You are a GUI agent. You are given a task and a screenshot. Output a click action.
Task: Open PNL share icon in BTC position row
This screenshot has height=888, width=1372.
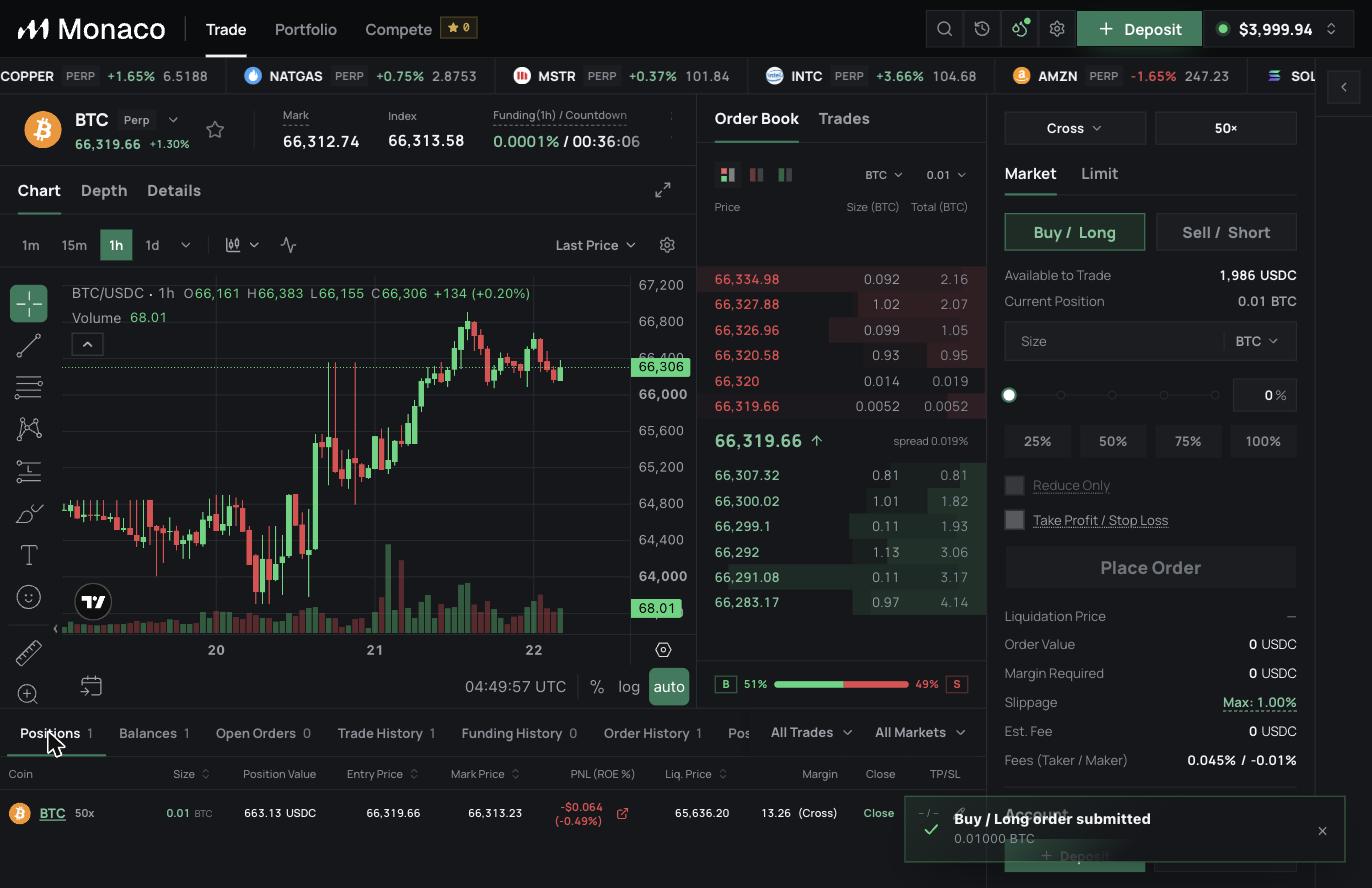[622, 813]
